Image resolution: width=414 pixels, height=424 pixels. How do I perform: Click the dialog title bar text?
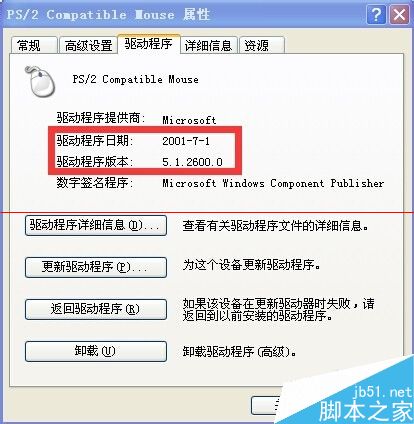click(108, 15)
